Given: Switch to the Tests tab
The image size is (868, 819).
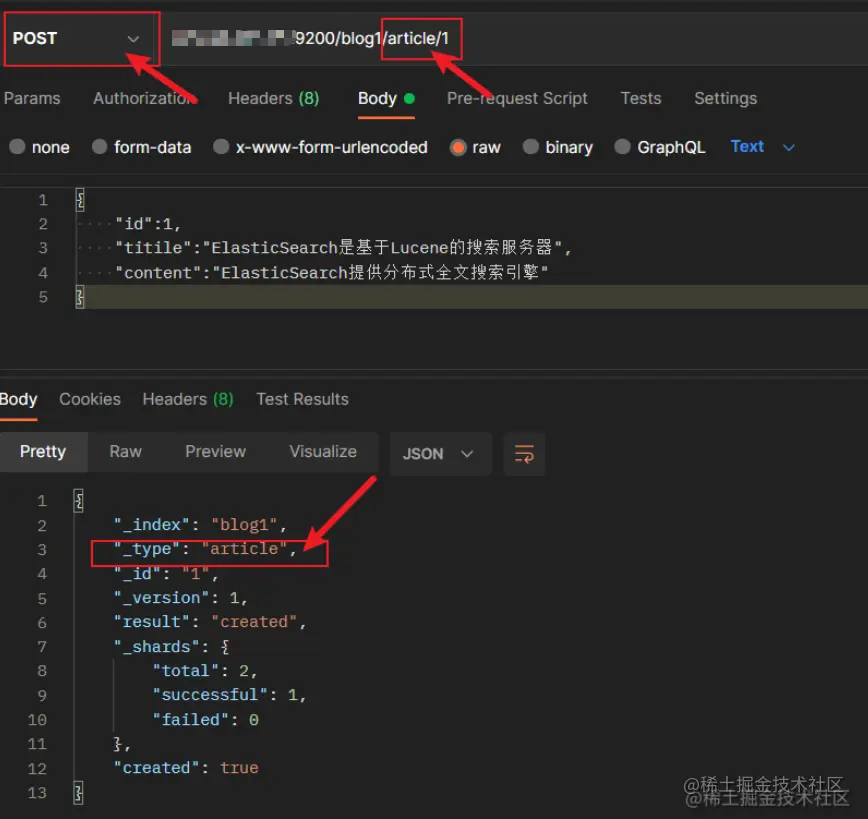Looking at the screenshot, I should (640, 99).
